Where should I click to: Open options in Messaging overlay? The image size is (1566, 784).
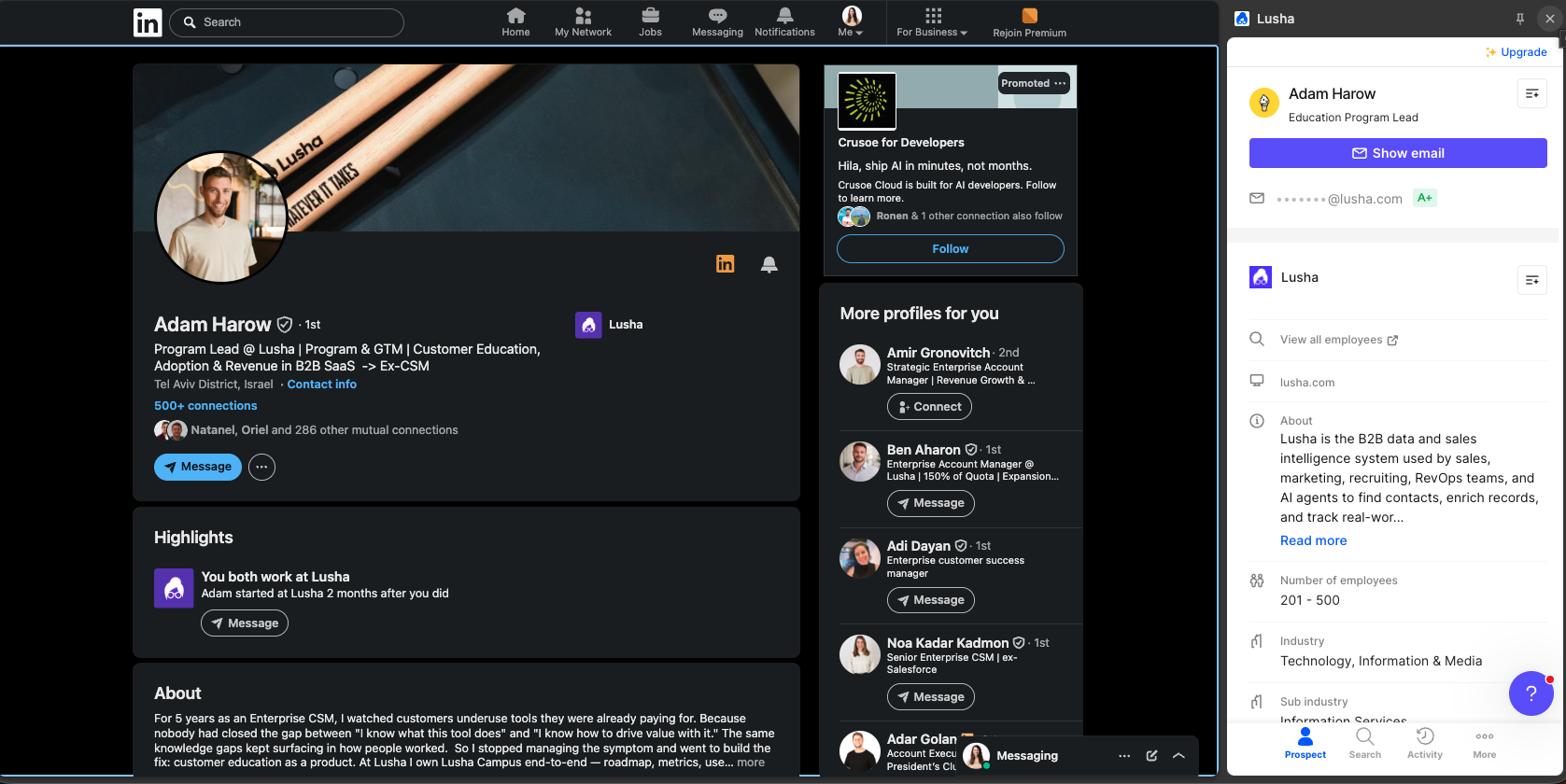pyautogui.click(x=1124, y=756)
